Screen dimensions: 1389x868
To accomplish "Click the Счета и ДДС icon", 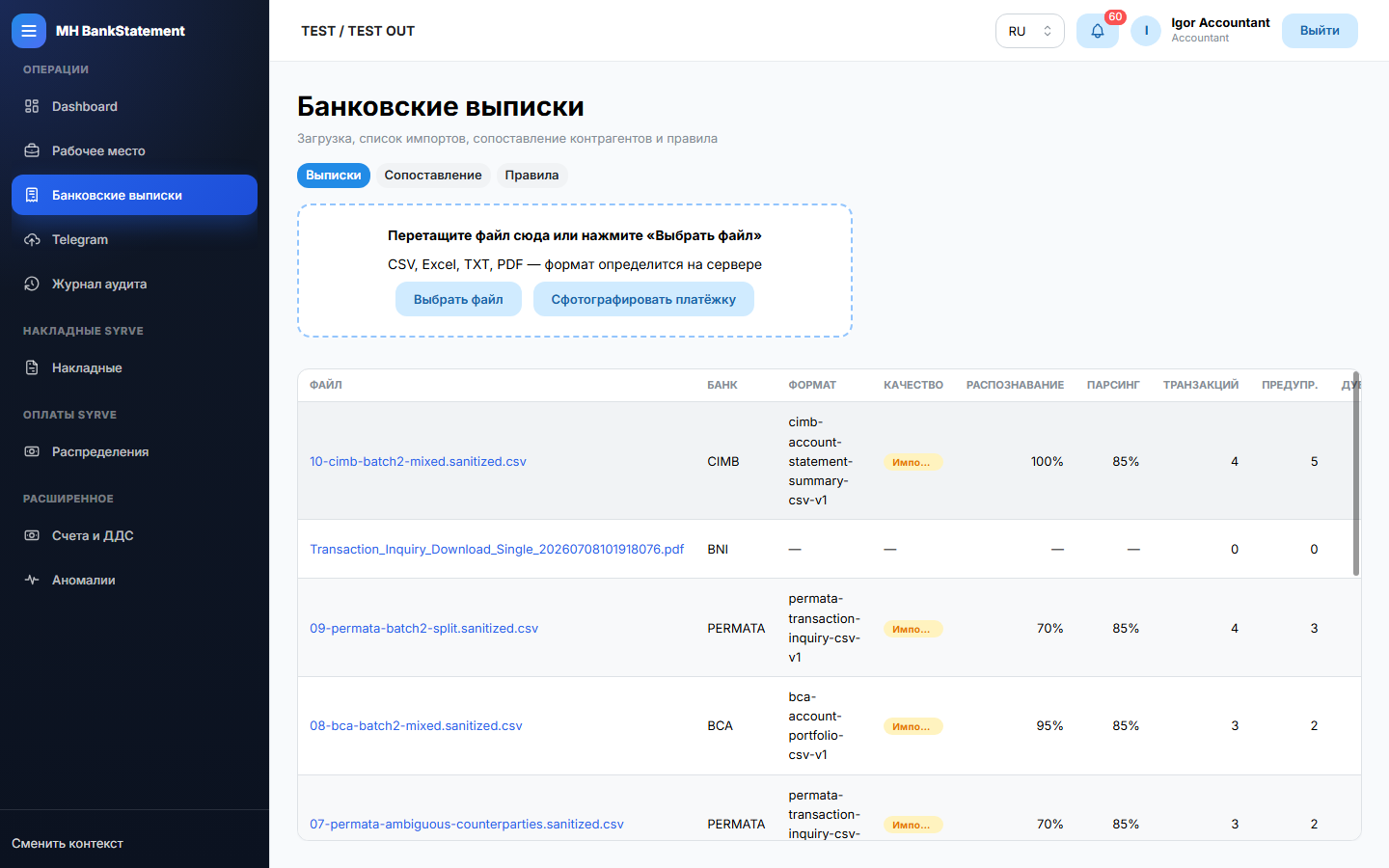I will [32, 535].
